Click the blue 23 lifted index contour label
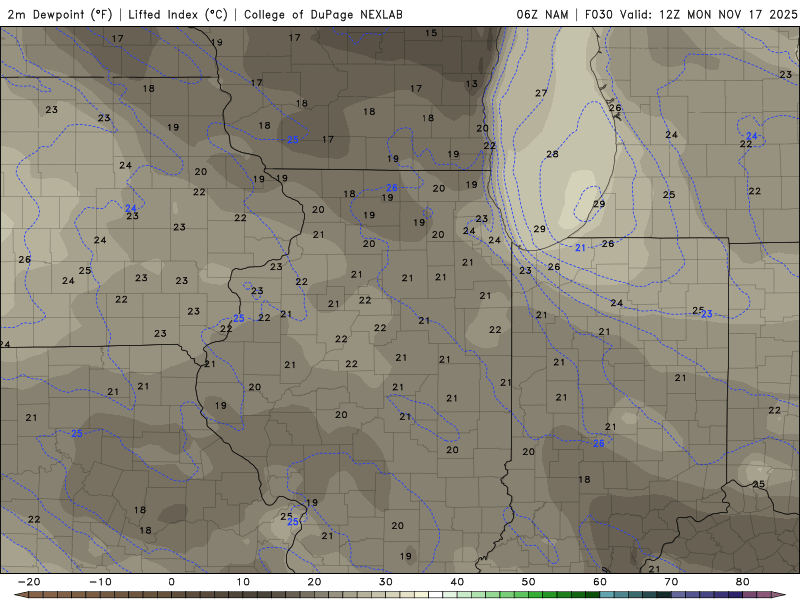 (707, 314)
